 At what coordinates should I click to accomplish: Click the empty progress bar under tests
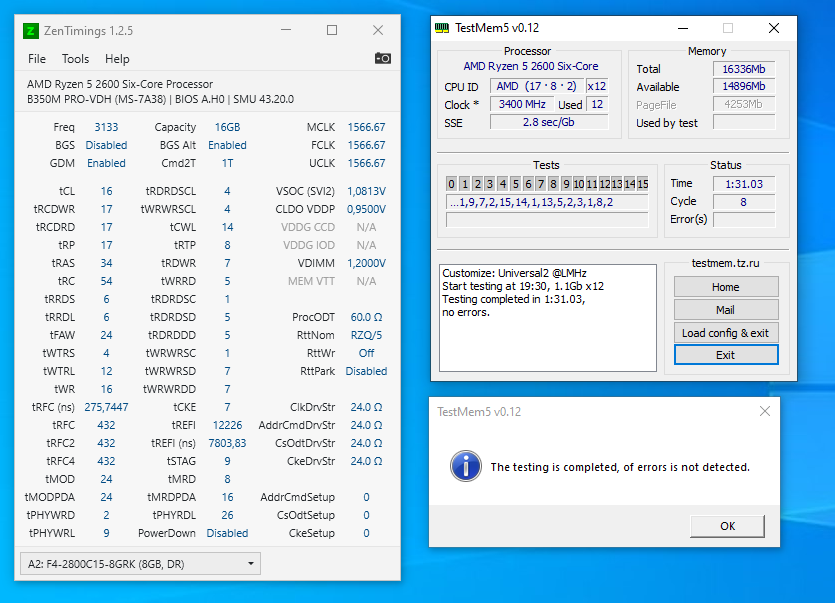[x=547, y=219]
